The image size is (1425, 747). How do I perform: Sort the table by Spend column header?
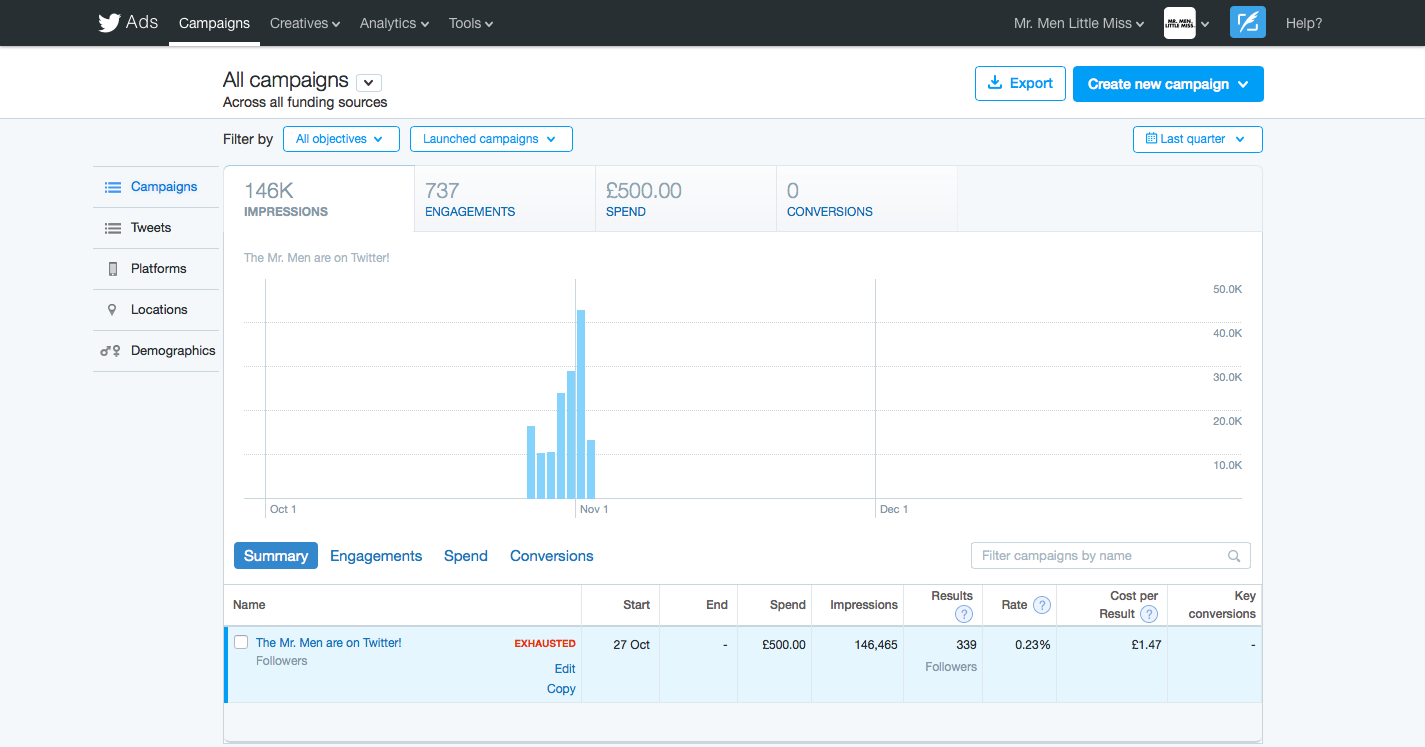(788, 605)
